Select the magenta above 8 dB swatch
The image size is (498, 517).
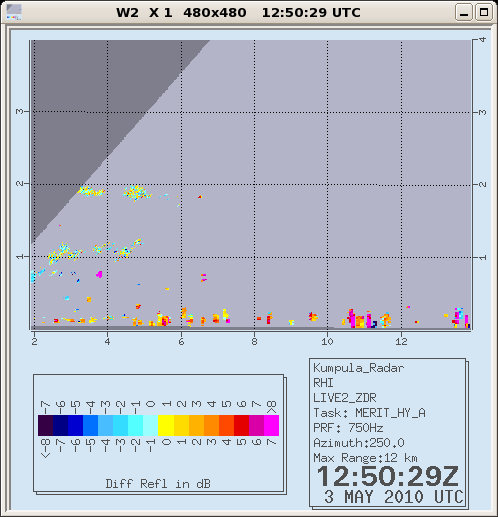tap(271, 425)
